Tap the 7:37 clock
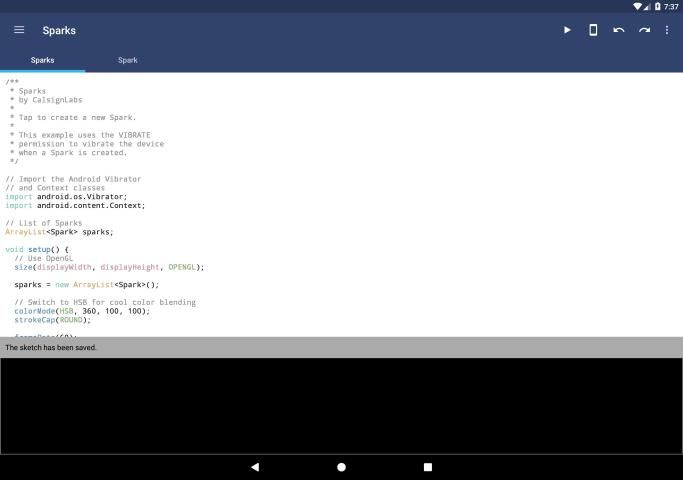The height and width of the screenshot is (480, 683). click(671, 6)
